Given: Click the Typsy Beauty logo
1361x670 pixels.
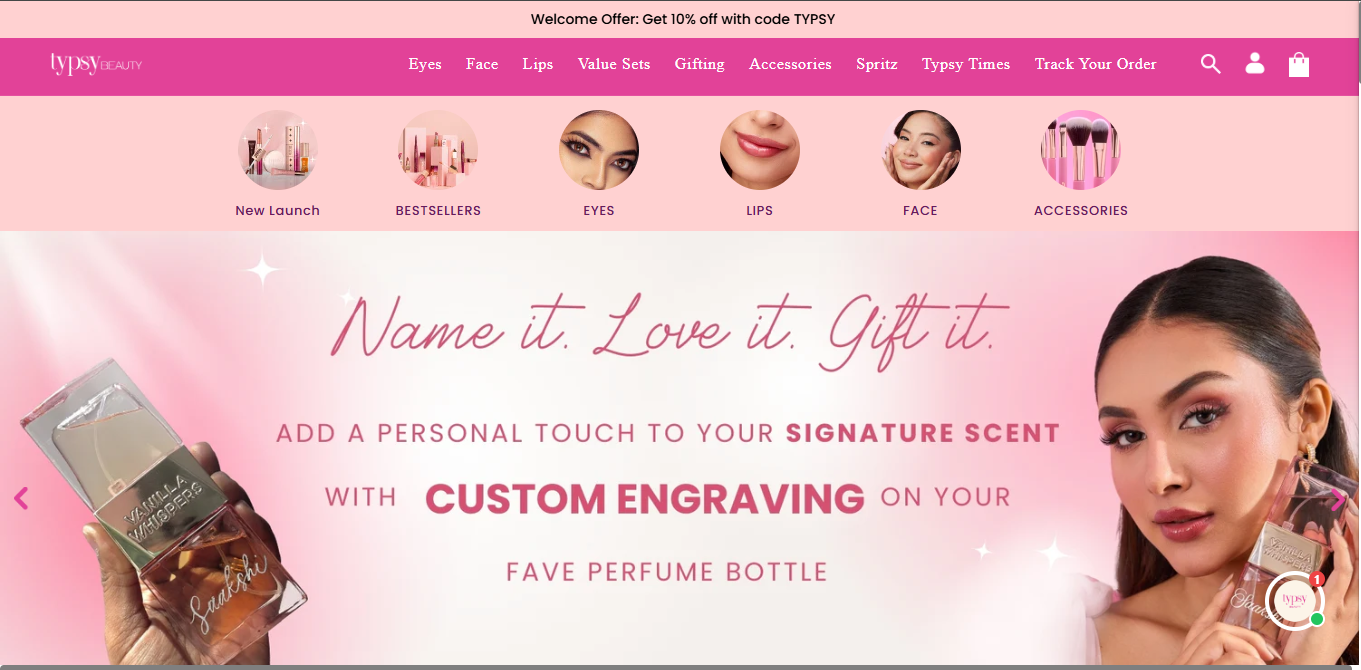Looking at the screenshot, I should [x=96, y=64].
